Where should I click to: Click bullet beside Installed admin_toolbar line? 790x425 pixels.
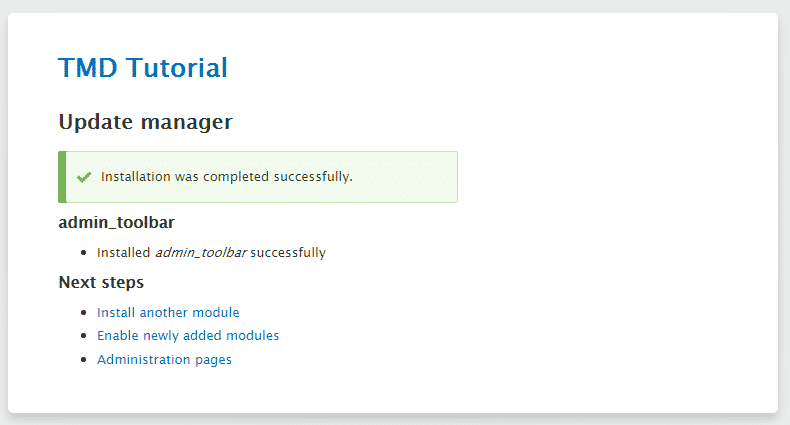[84, 252]
